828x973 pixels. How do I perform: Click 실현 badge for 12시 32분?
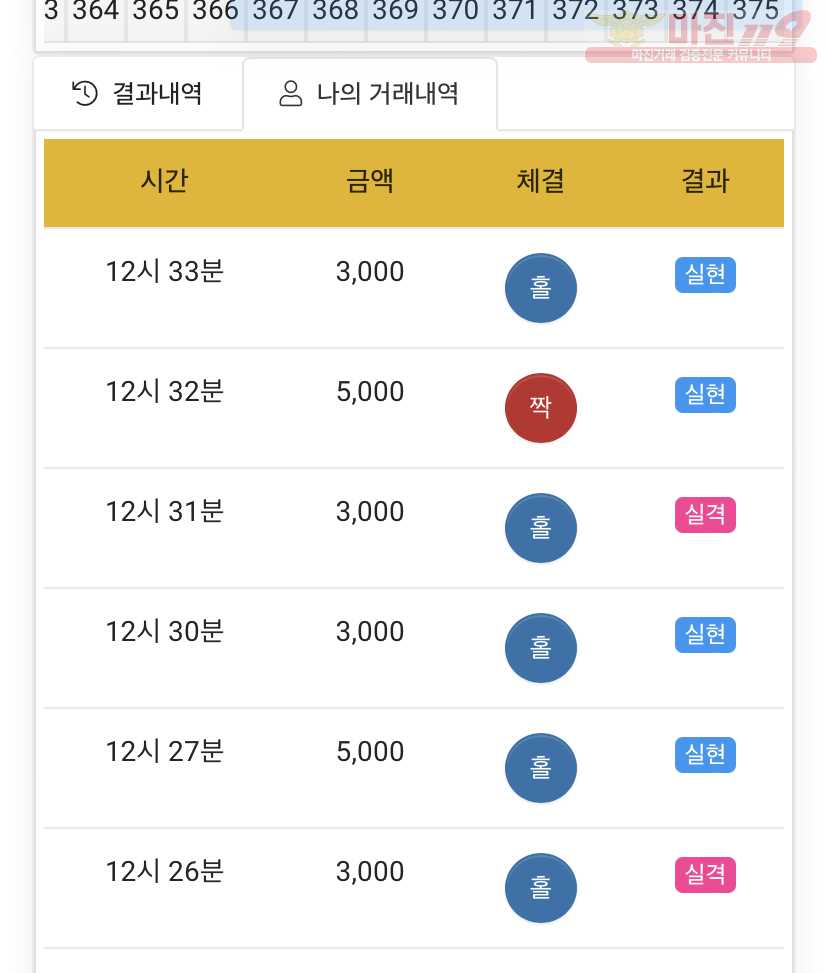[705, 395]
